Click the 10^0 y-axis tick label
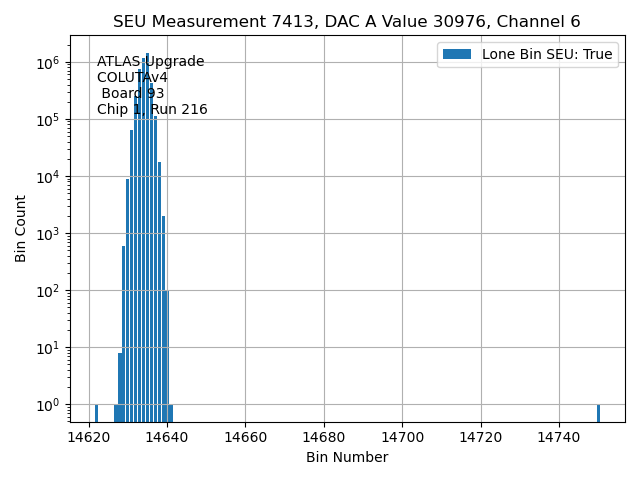 tap(49, 405)
